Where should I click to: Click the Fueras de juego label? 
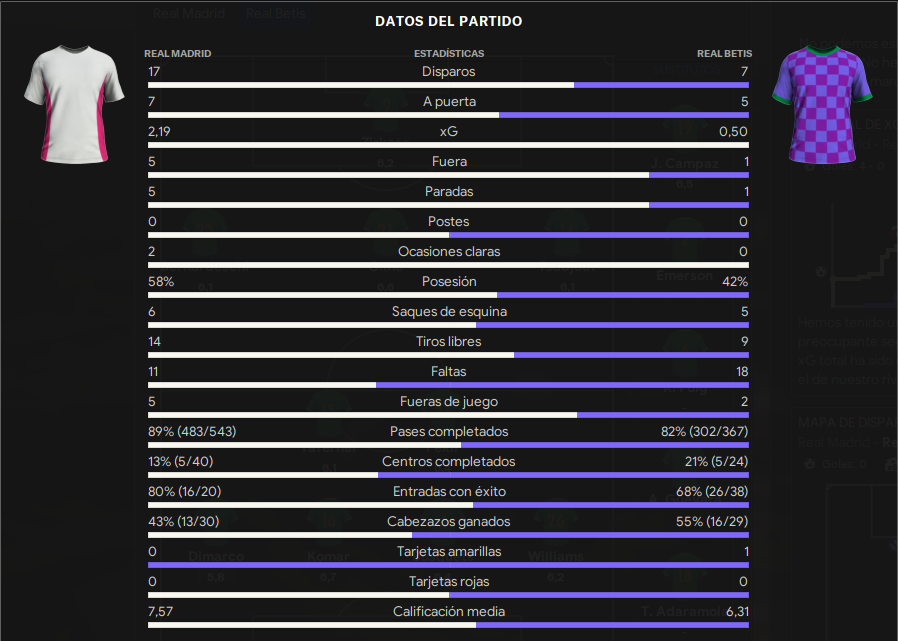coord(448,402)
